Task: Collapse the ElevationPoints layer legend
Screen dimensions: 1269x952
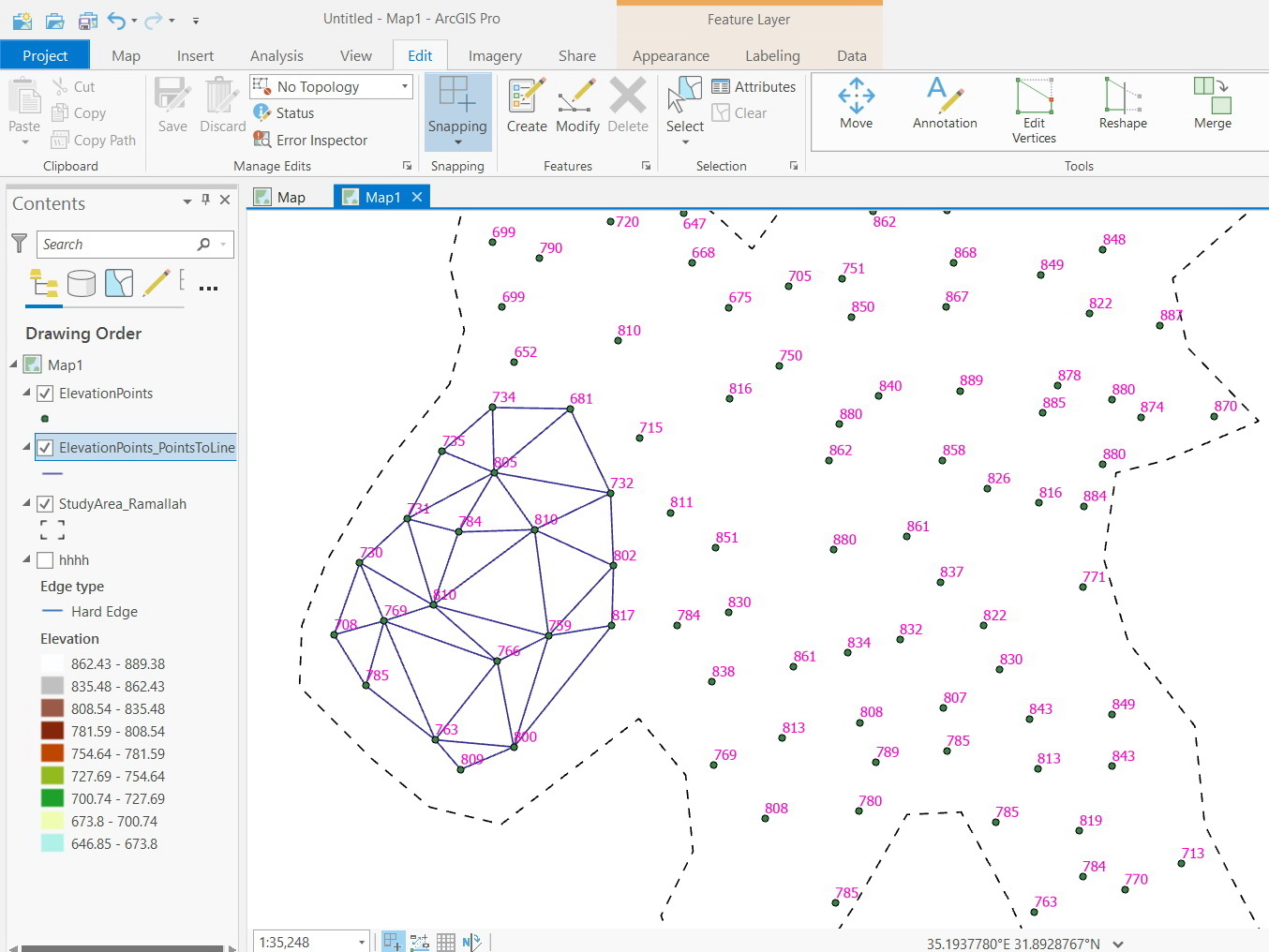Action: 26,393
